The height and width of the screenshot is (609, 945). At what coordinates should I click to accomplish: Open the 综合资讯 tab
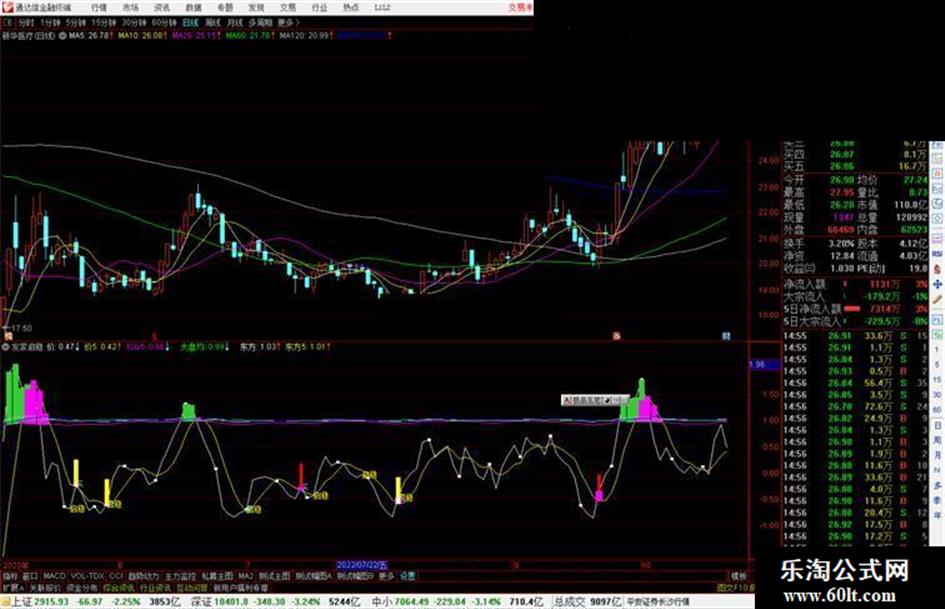[118, 587]
